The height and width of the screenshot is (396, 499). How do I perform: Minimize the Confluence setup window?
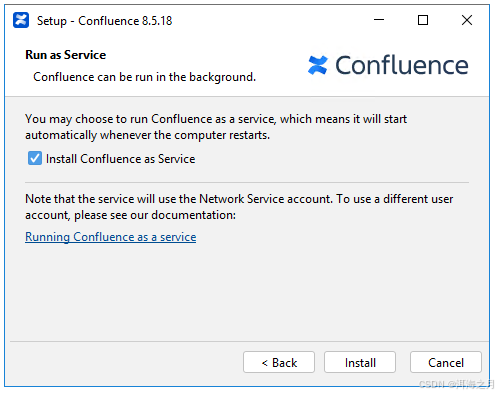point(379,20)
